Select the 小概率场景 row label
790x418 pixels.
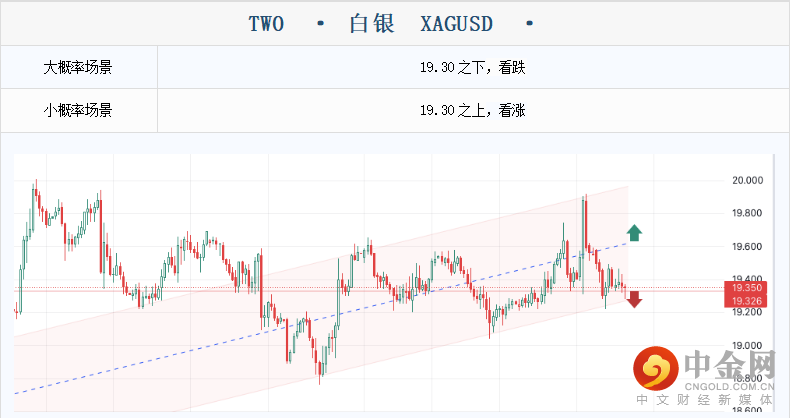coord(78,111)
